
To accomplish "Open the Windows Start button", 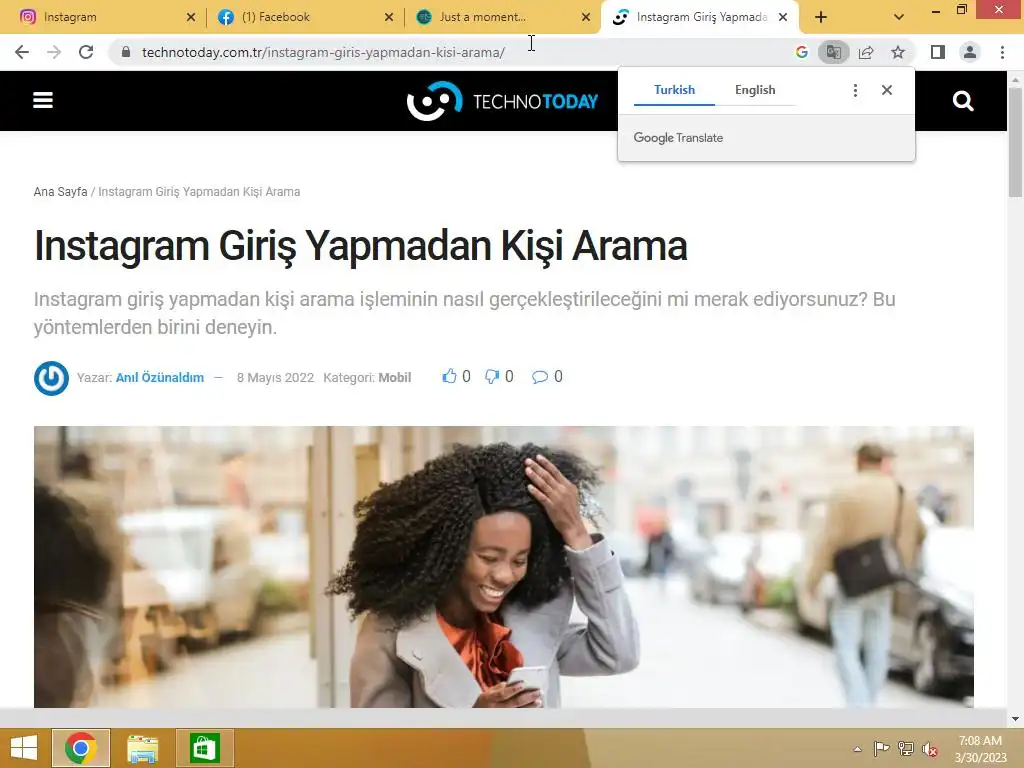I will click(x=24, y=748).
